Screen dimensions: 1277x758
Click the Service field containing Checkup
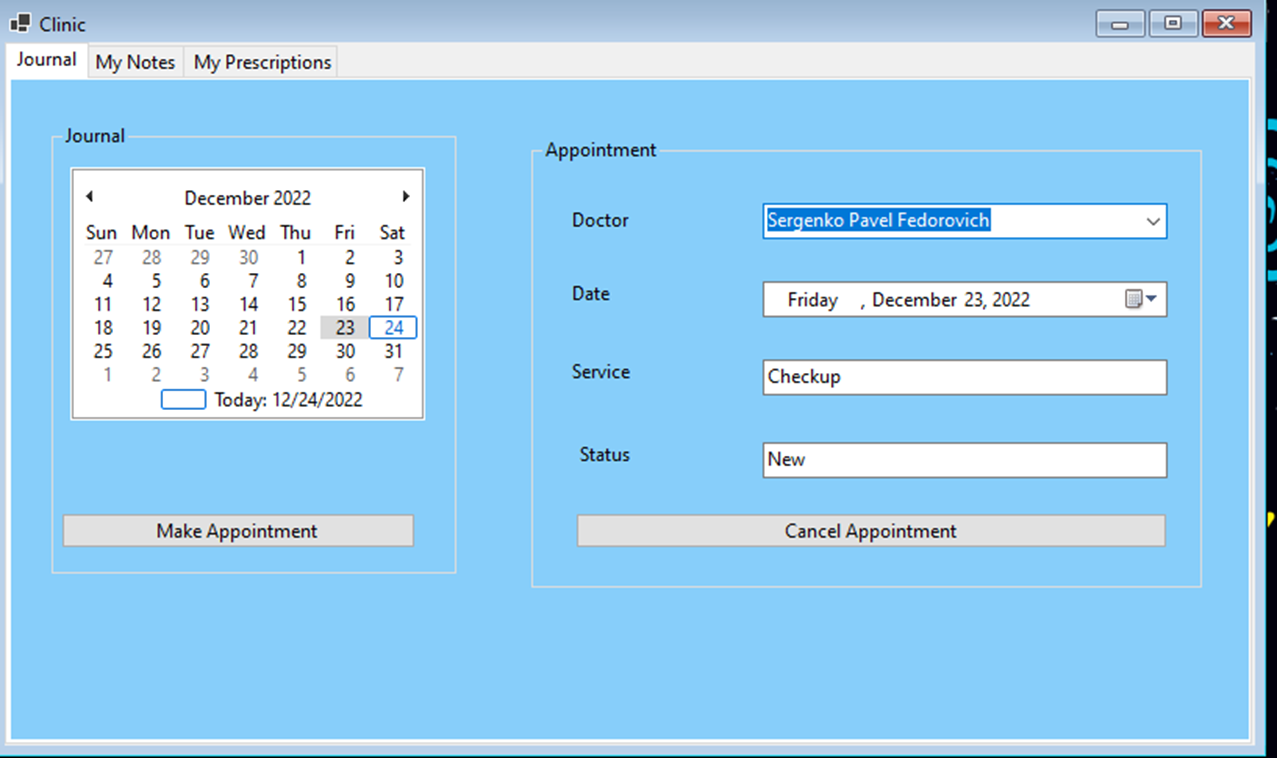(964, 377)
